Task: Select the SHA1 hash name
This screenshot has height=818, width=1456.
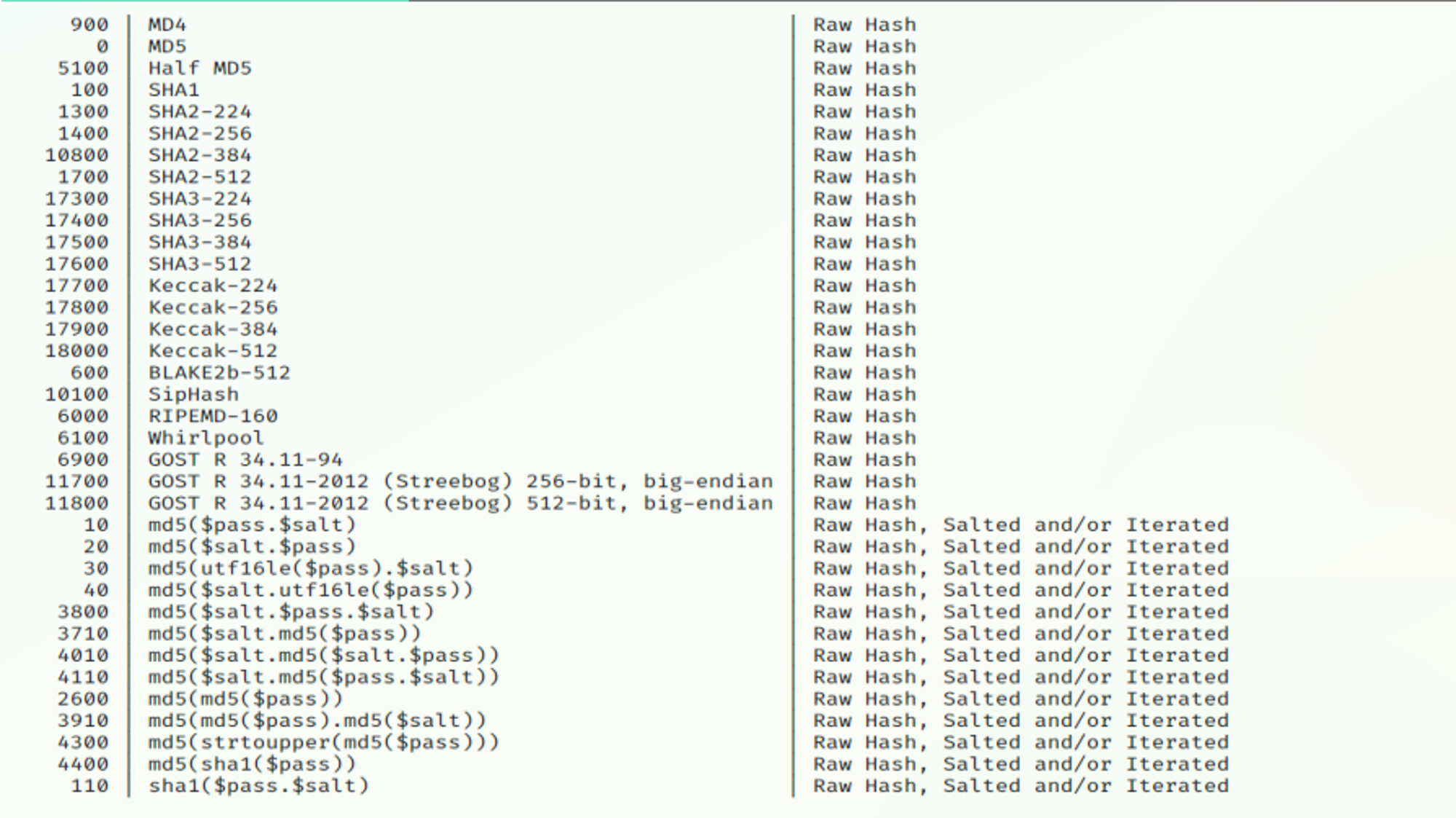Action: [x=174, y=90]
